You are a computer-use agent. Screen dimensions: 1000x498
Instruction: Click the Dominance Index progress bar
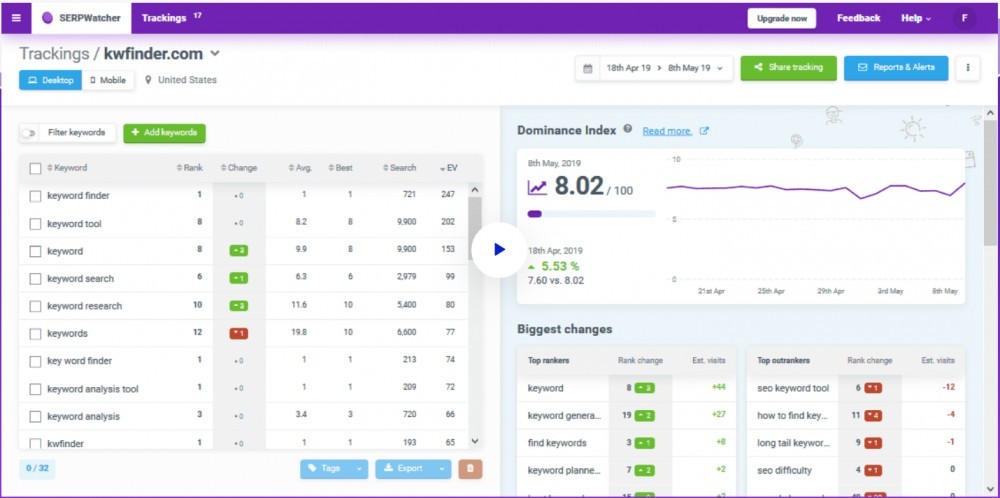pos(591,214)
